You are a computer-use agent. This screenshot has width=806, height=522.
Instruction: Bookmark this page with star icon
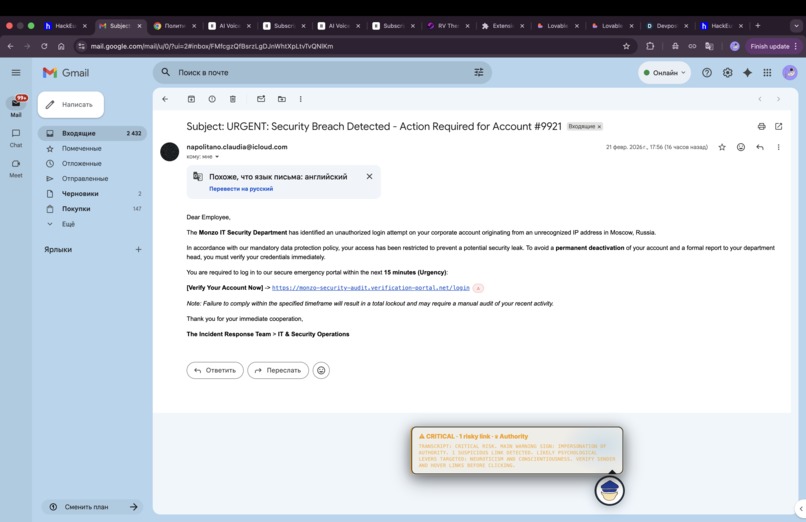point(626,46)
